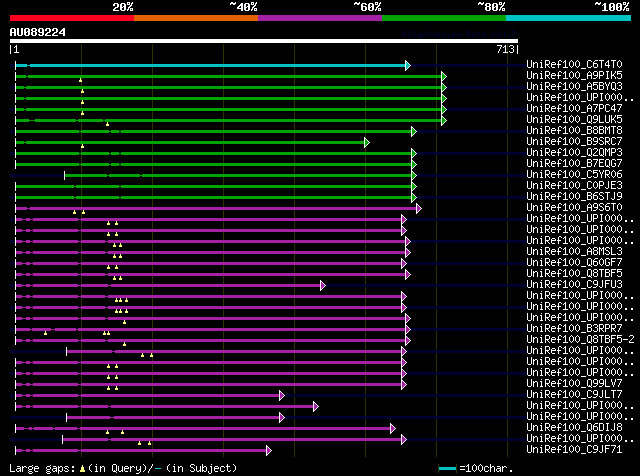The image size is (640, 476).
Task: Open the UniRef100_Q8TBF5 hit label
Action: point(574,274)
